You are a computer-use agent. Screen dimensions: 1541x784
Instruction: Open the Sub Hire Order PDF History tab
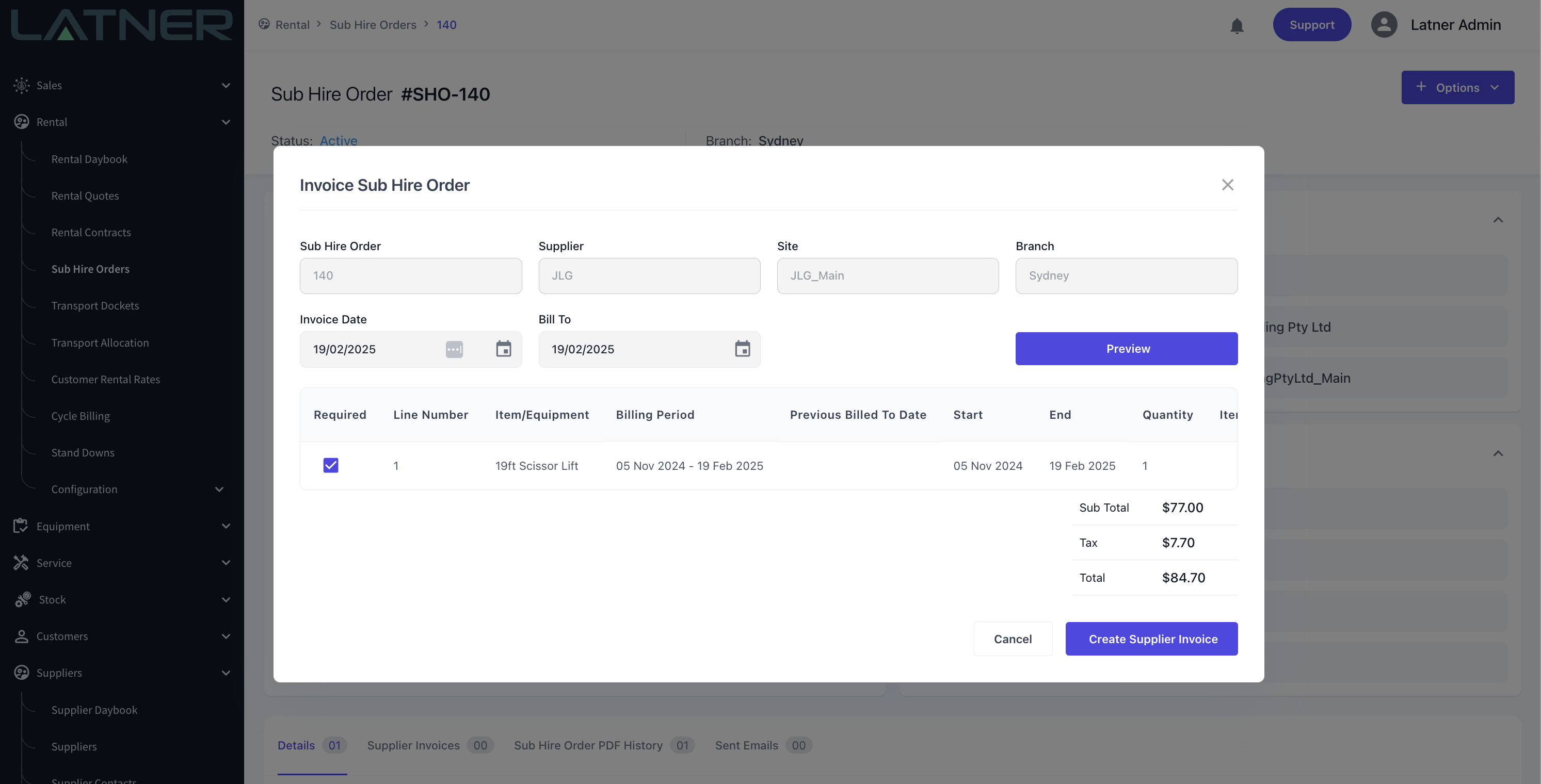pos(588,745)
